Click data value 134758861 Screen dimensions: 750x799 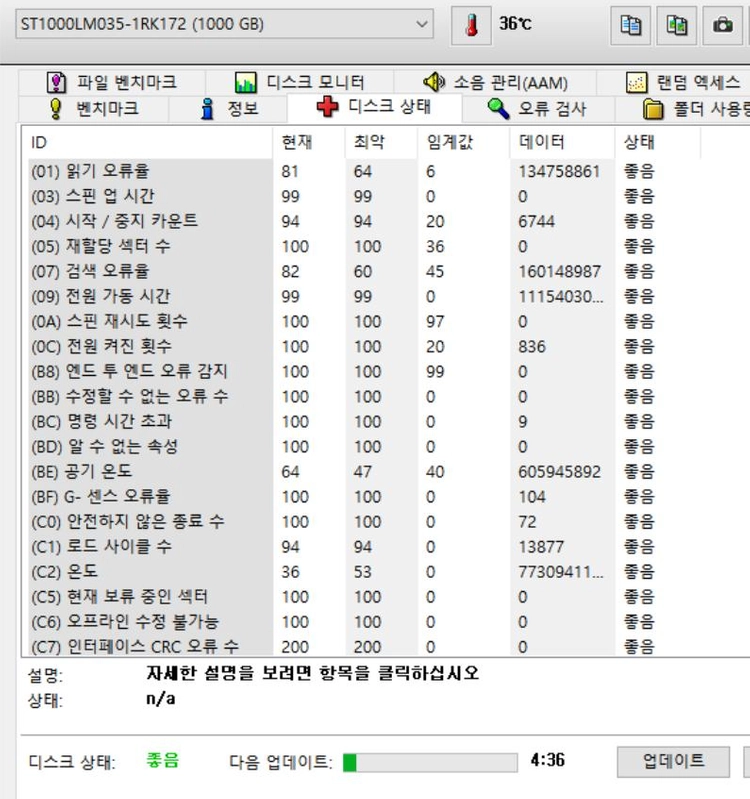point(559,171)
